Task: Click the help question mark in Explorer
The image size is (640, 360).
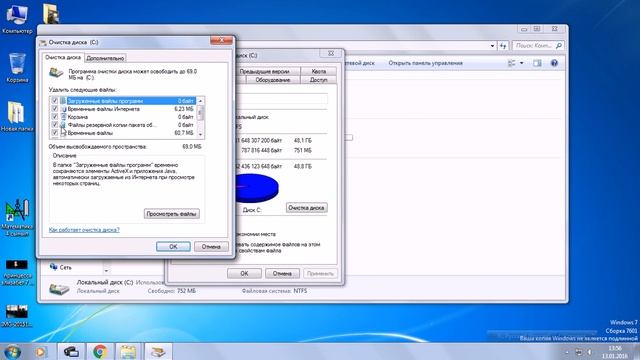Action: (554, 63)
